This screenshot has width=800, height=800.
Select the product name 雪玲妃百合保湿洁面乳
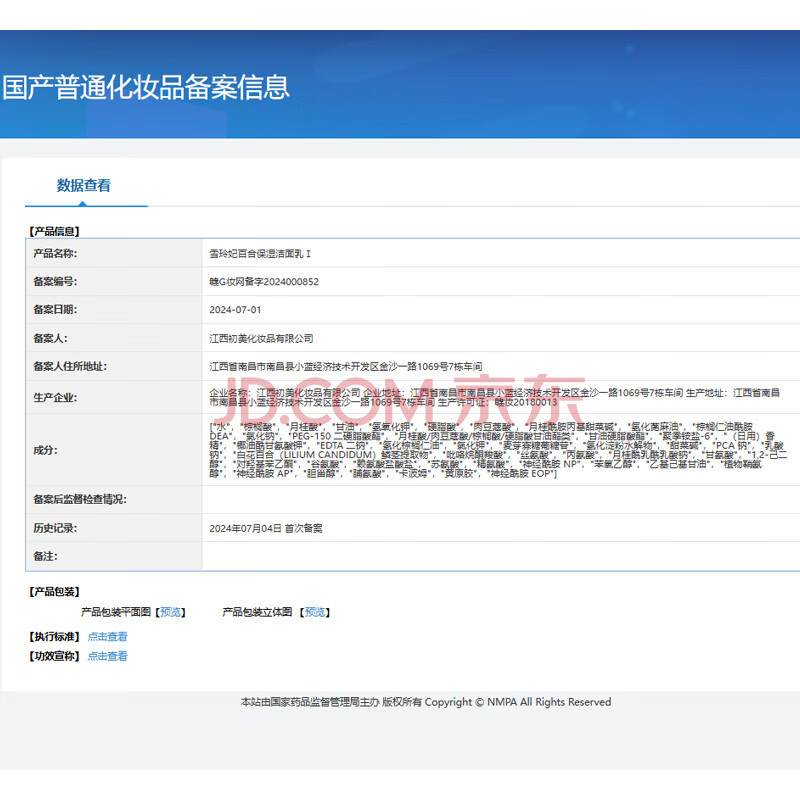tap(267, 254)
